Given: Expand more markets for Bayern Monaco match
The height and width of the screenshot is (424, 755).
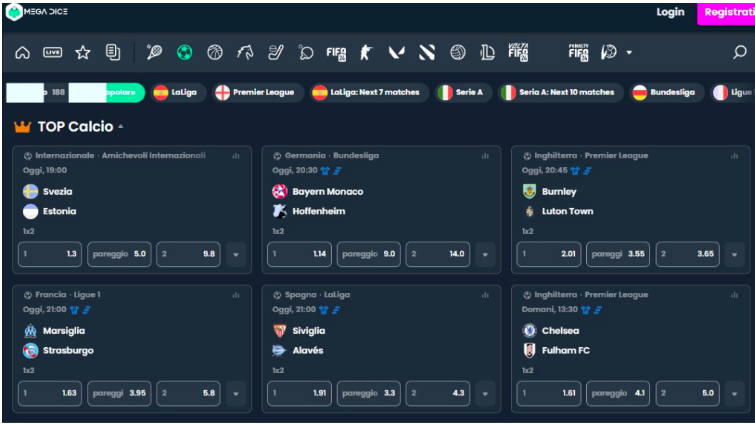Looking at the screenshot, I should tap(485, 254).
